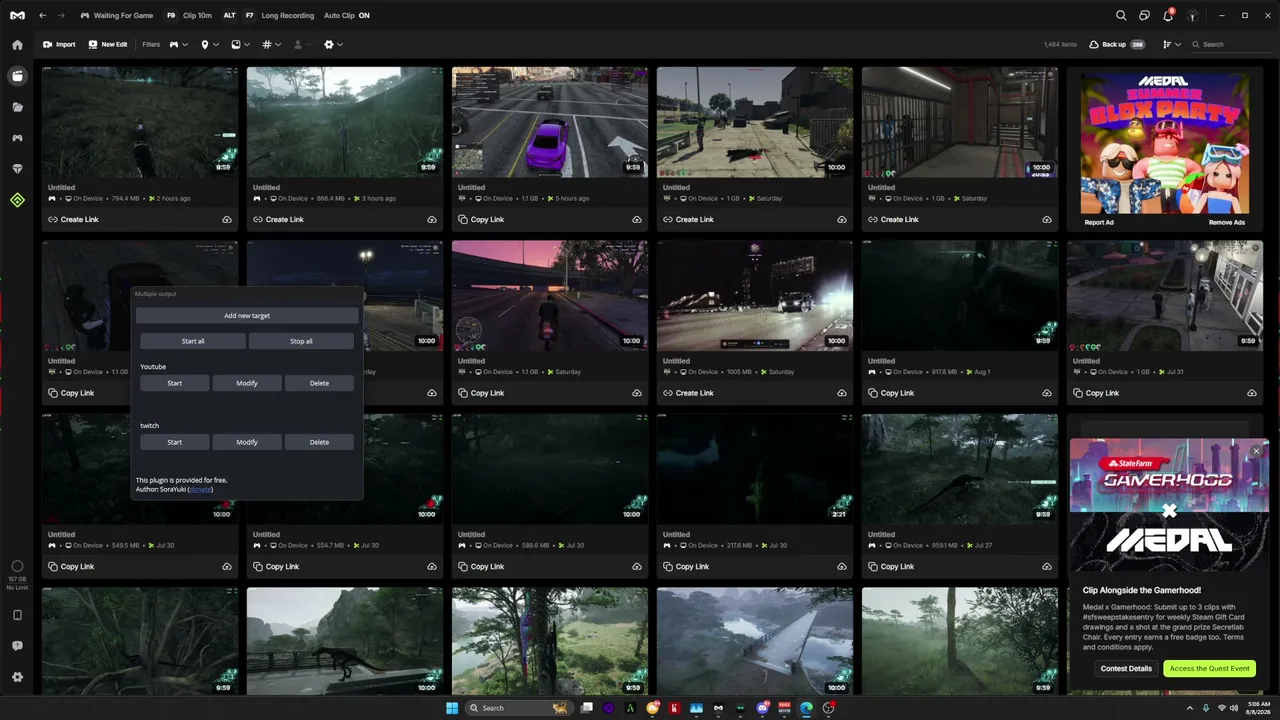Expand the gear filter dropdown
This screenshot has width=1280, height=720.
coord(333,45)
